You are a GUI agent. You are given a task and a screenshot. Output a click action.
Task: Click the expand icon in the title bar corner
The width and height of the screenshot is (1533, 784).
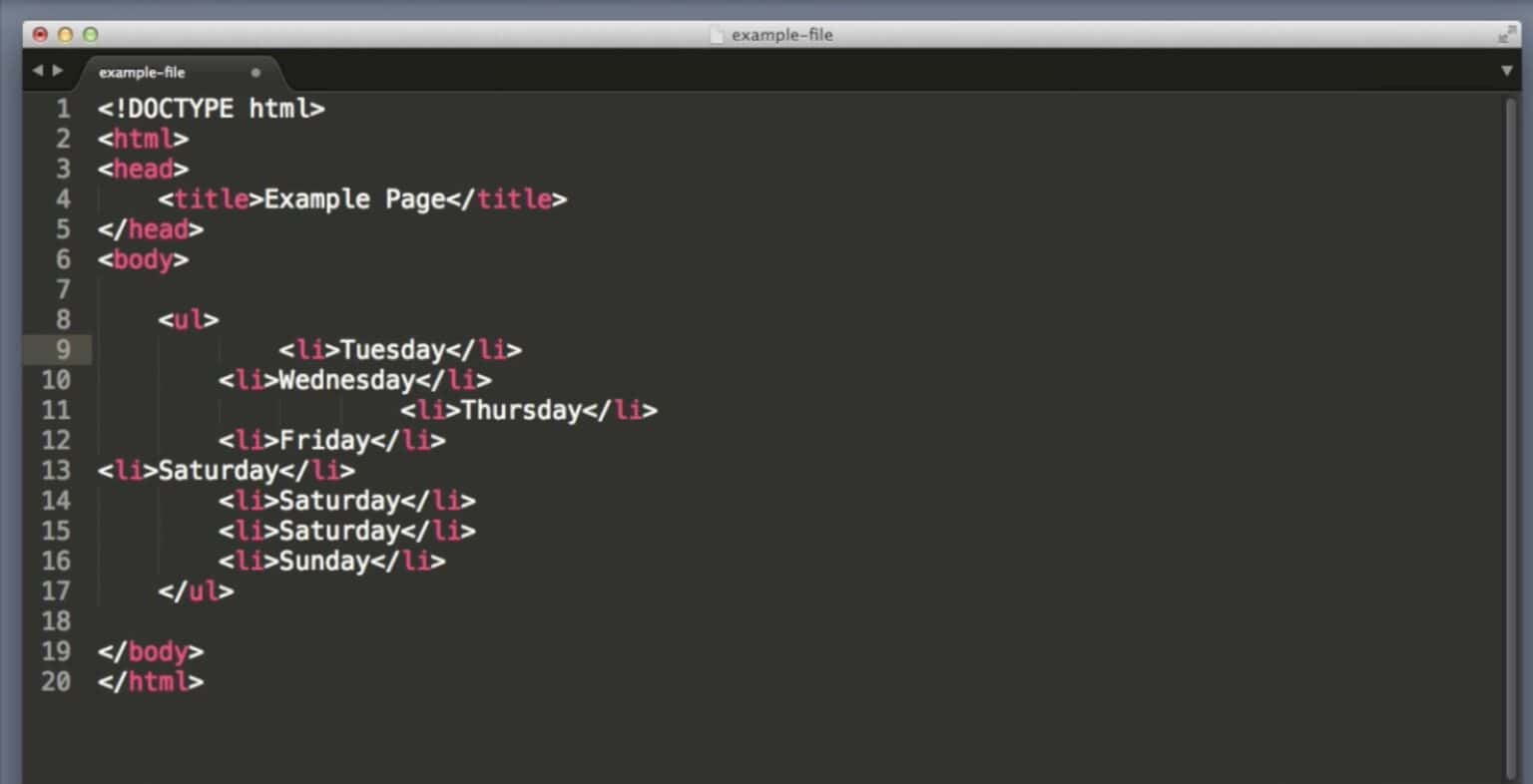coord(1505,34)
